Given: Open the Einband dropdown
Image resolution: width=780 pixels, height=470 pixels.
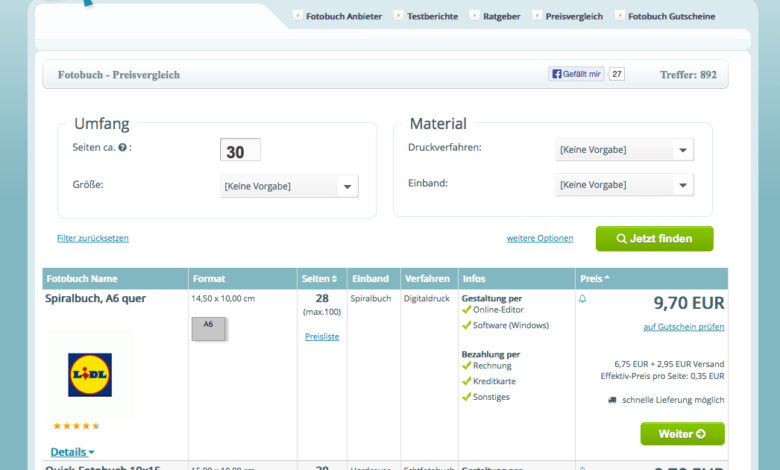Looking at the screenshot, I should 624,185.
